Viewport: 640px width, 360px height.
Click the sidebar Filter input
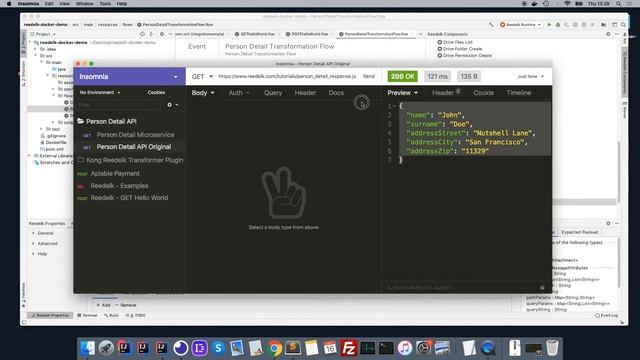(x=119, y=105)
